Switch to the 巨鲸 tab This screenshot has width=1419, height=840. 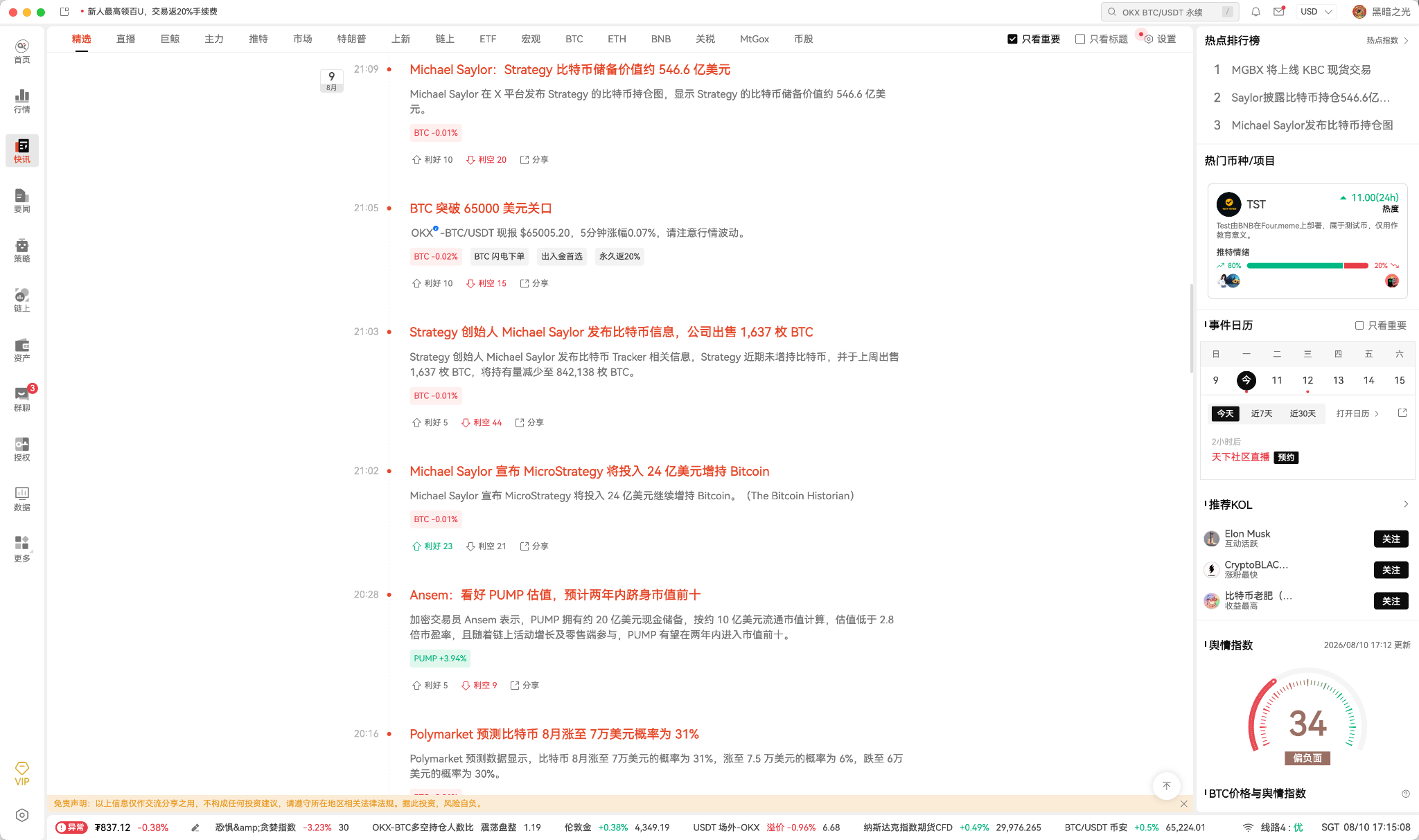(170, 39)
